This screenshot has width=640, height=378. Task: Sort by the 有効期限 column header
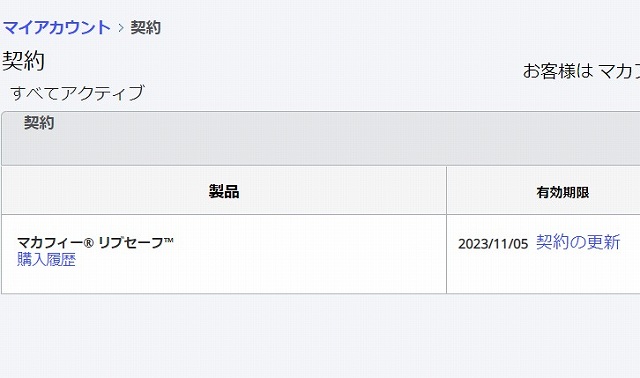click(x=563, y=192)
